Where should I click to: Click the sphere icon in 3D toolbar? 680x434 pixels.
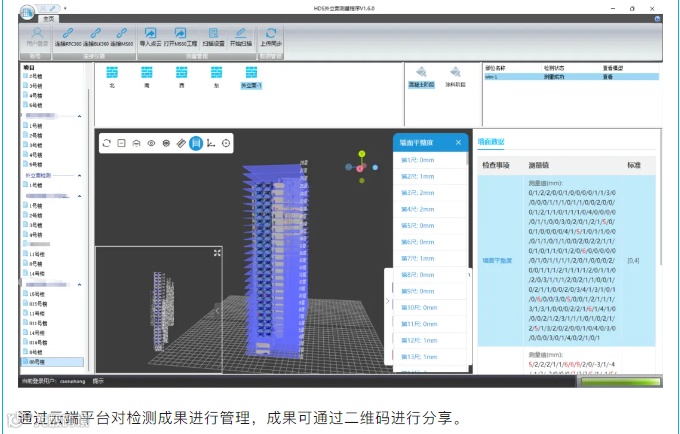pos(166,143)
